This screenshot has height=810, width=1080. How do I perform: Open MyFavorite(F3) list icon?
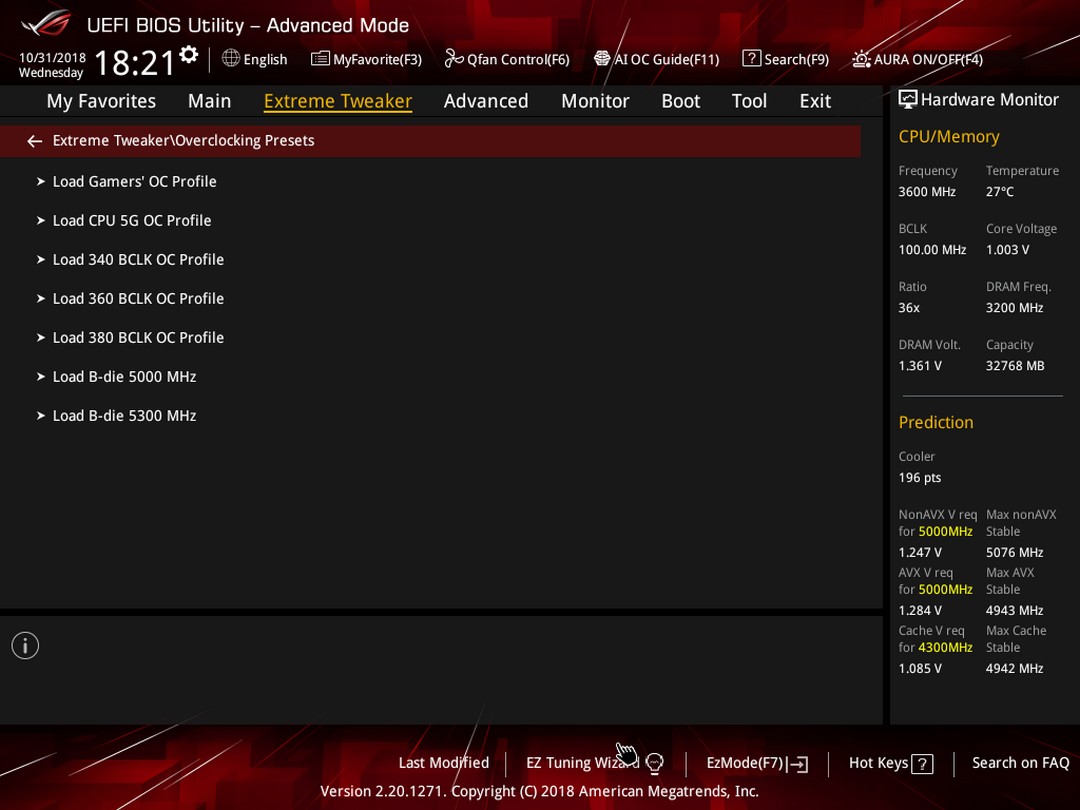point(320,59)
